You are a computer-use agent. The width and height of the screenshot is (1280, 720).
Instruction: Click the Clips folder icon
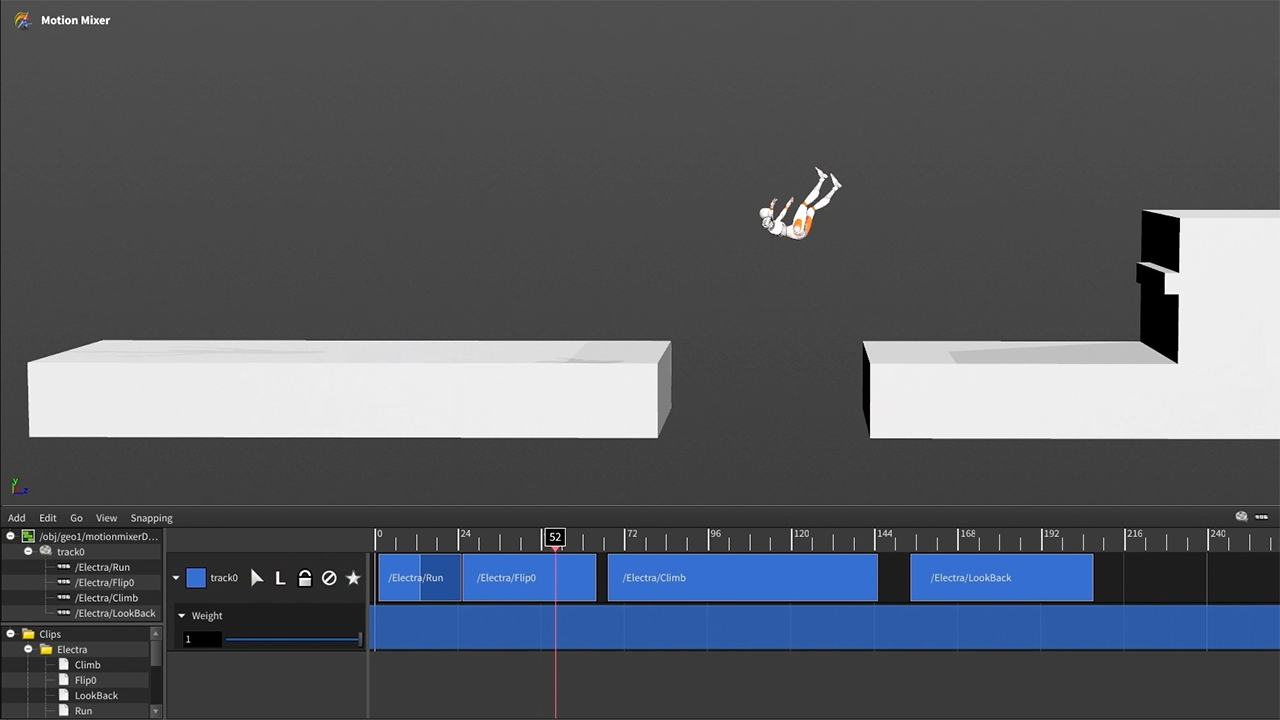coord(28,634)
